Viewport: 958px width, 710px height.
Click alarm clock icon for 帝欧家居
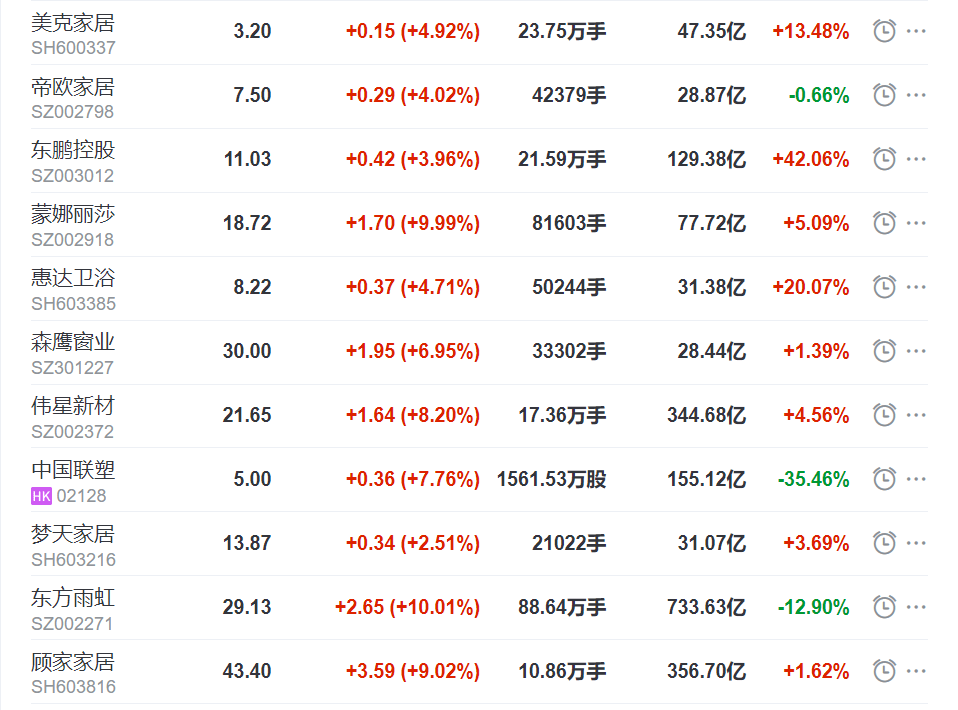click(884, 95)
